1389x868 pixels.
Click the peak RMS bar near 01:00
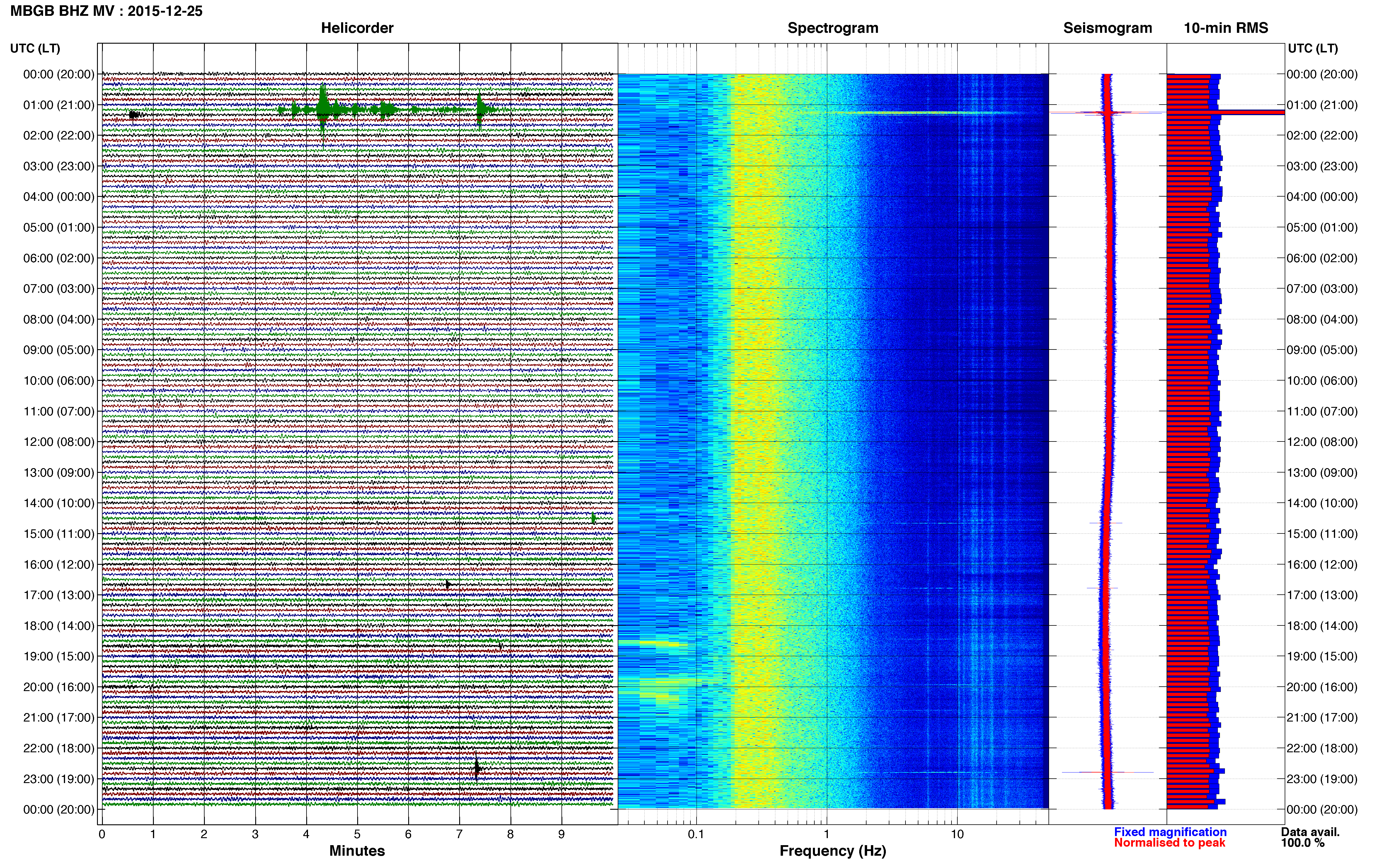coord(1225,112)
